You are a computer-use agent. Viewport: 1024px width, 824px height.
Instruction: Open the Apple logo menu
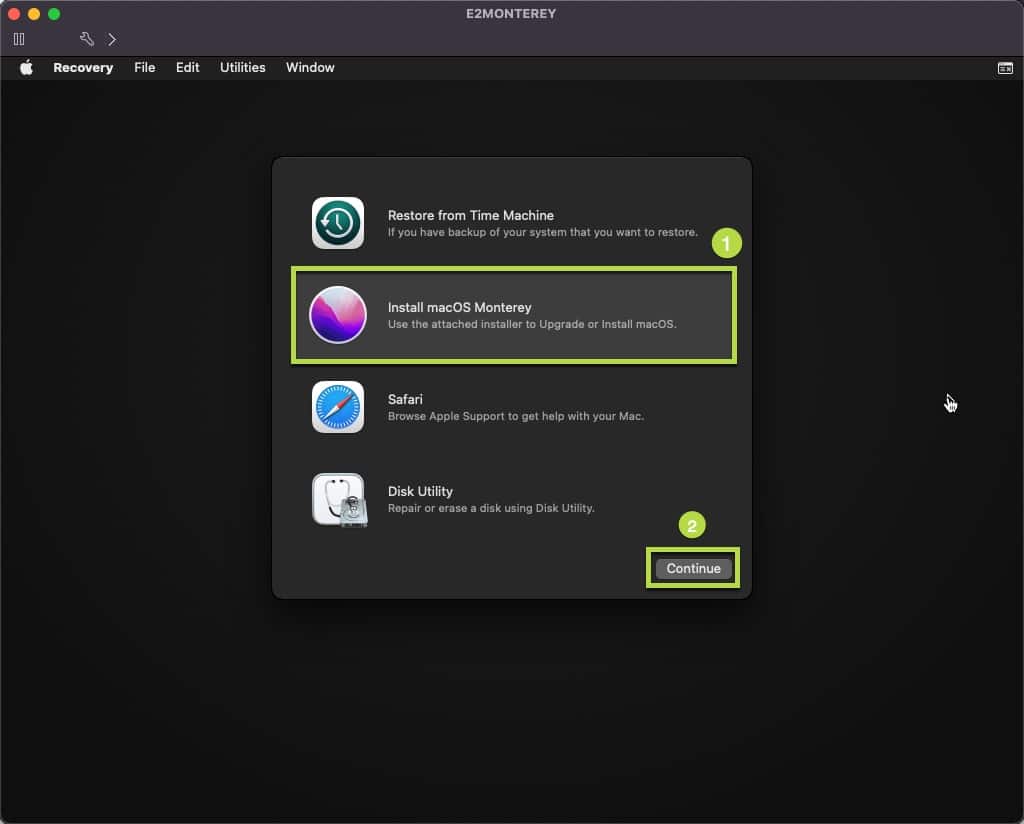tap(26, 67)
